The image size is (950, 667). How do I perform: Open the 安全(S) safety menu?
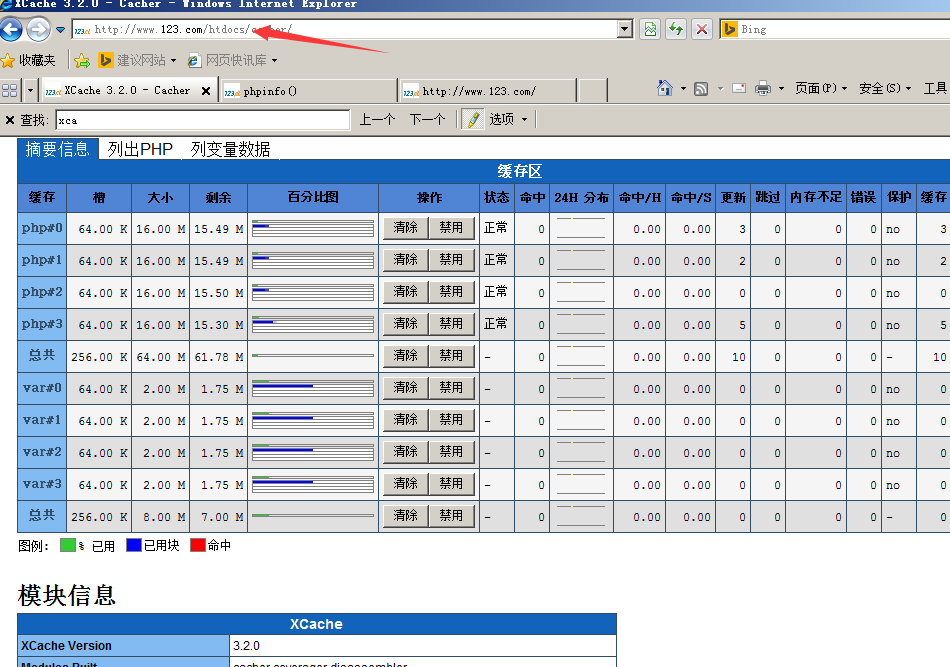click(885, 88)
